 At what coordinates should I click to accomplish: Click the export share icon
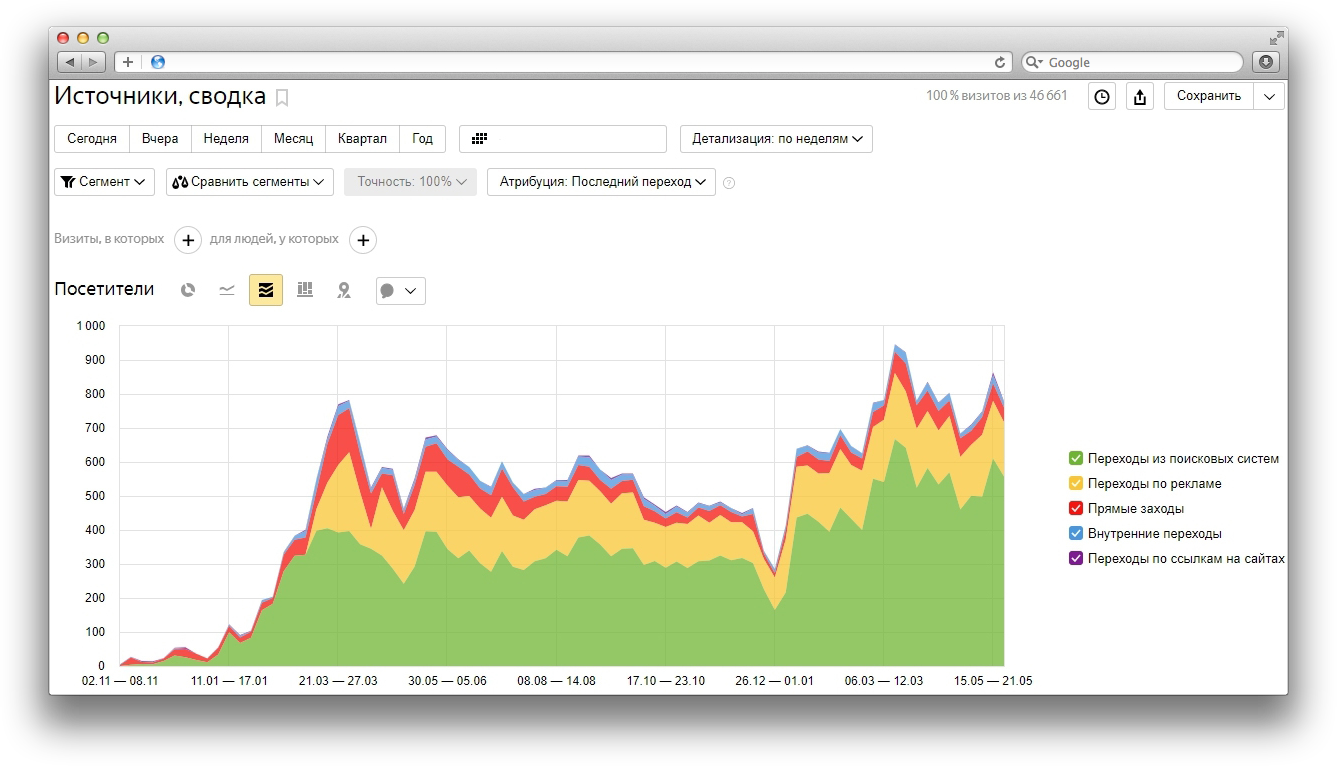(1140, 96)
